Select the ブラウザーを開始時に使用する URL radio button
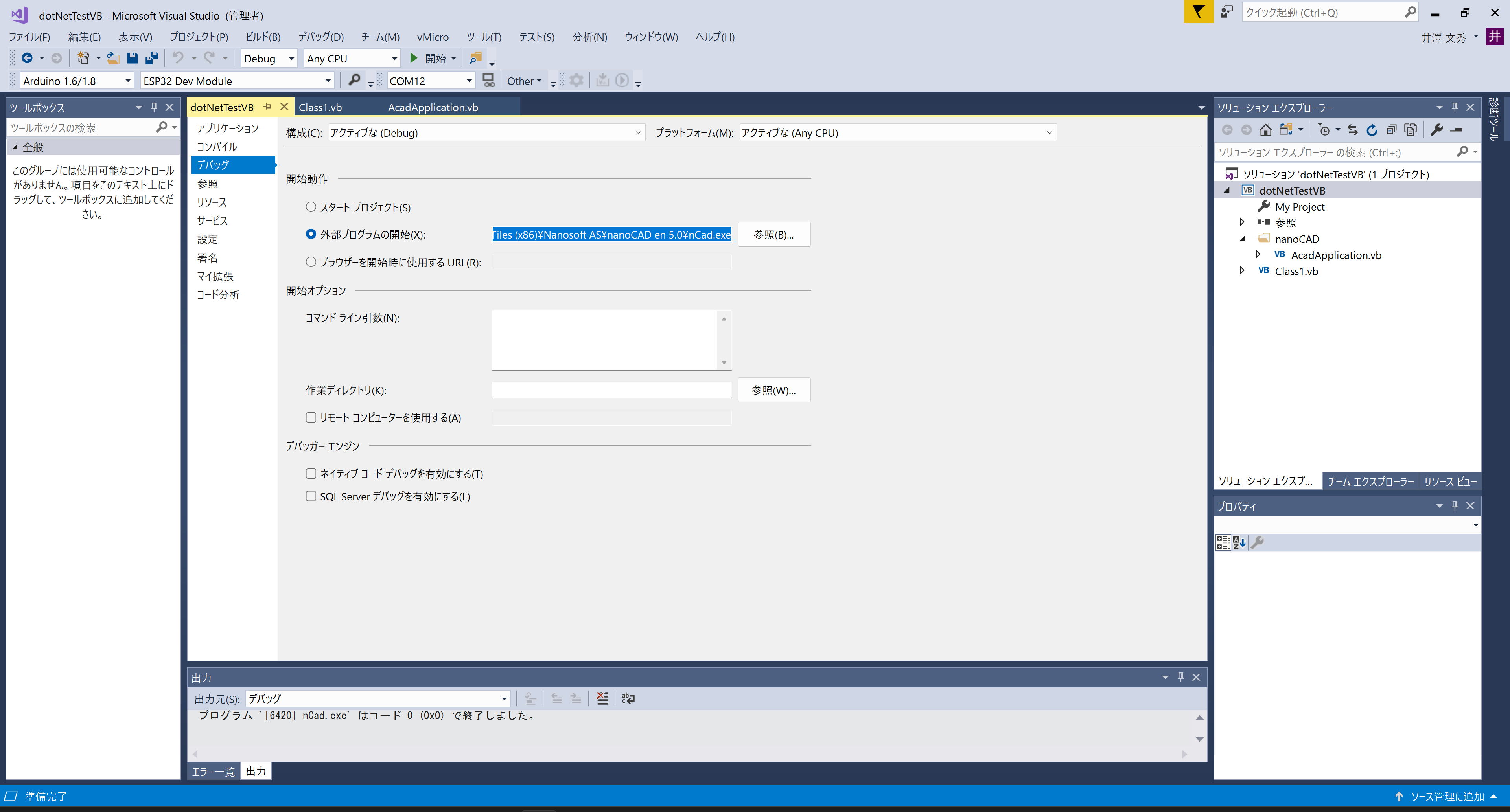Viewport: 1510px width, 812px height. pyautogui.click(x=311, y=262)
